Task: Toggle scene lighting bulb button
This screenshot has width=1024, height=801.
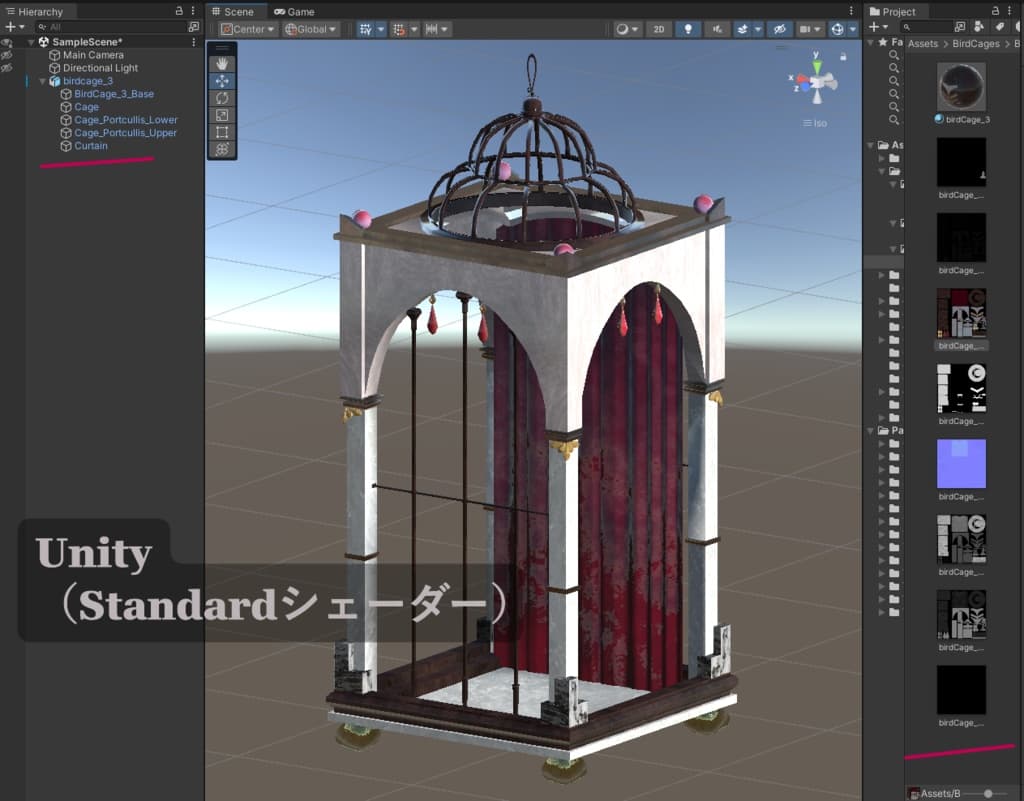Action: click(688, 29)
